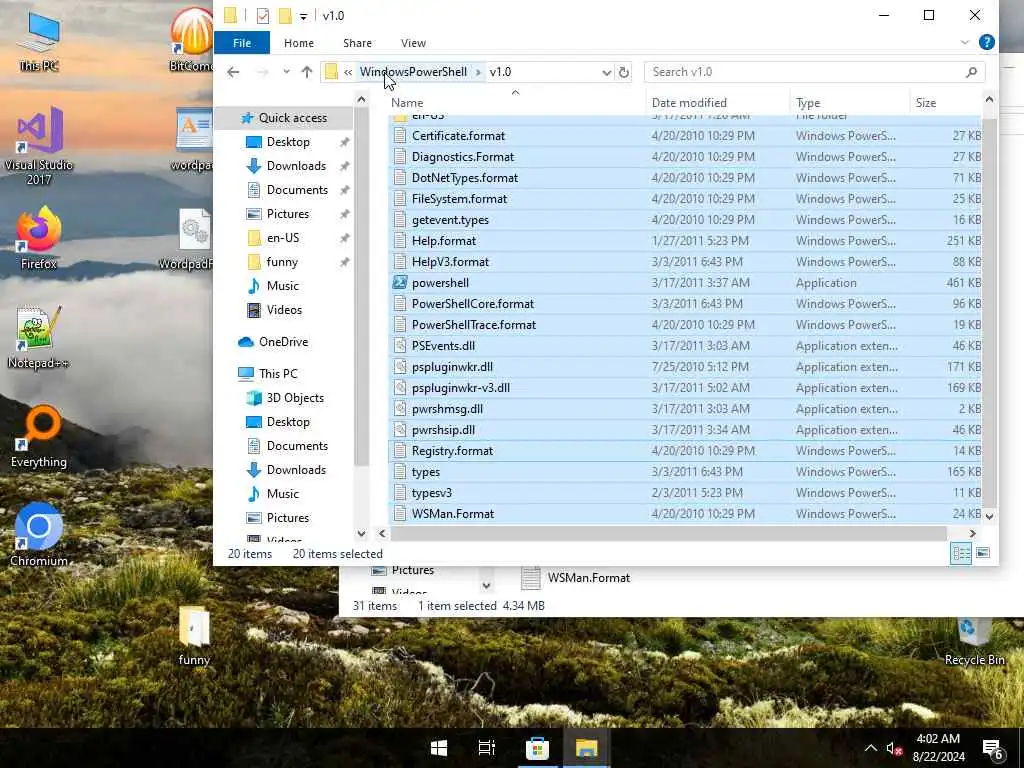Click the Back navigation arrow

233,72
